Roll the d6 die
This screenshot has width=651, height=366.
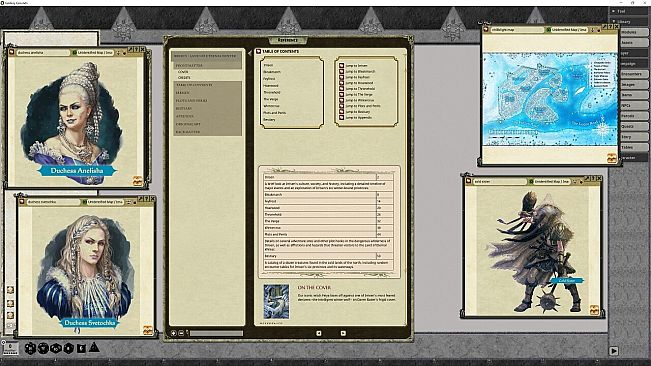pos(81,348)
